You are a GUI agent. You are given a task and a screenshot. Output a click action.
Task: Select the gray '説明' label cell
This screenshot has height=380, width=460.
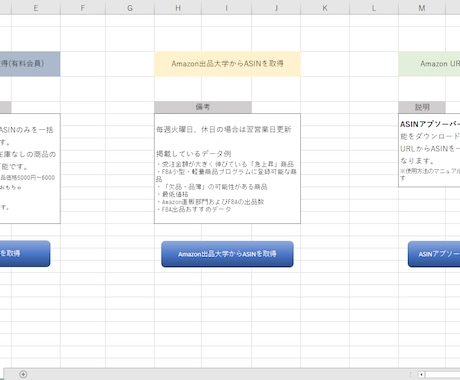pyautogui.click(x=422, y=107)
